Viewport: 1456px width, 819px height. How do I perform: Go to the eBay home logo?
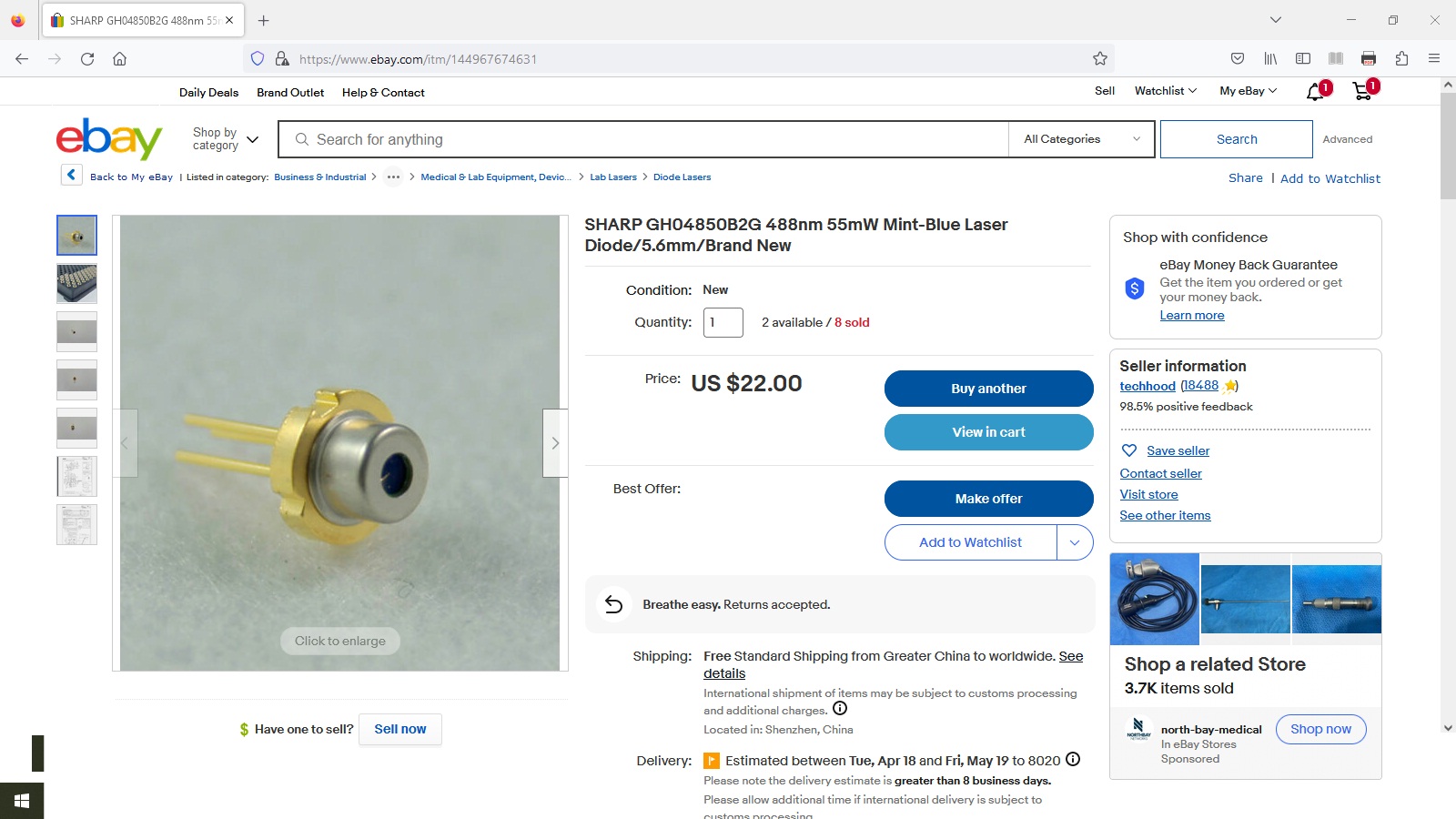[x=109, y=138]
